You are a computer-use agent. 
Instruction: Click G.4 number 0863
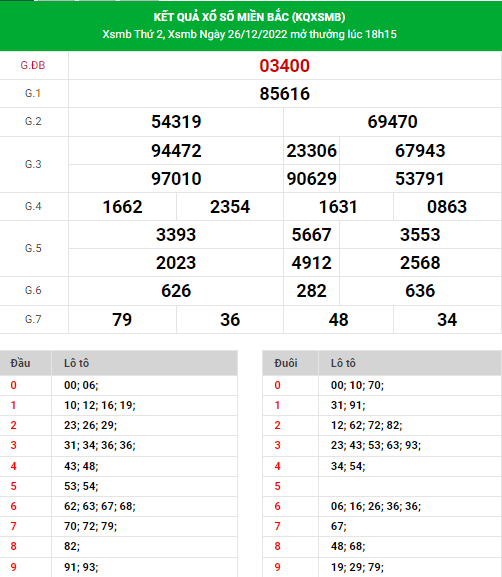(x=447, y=207)
